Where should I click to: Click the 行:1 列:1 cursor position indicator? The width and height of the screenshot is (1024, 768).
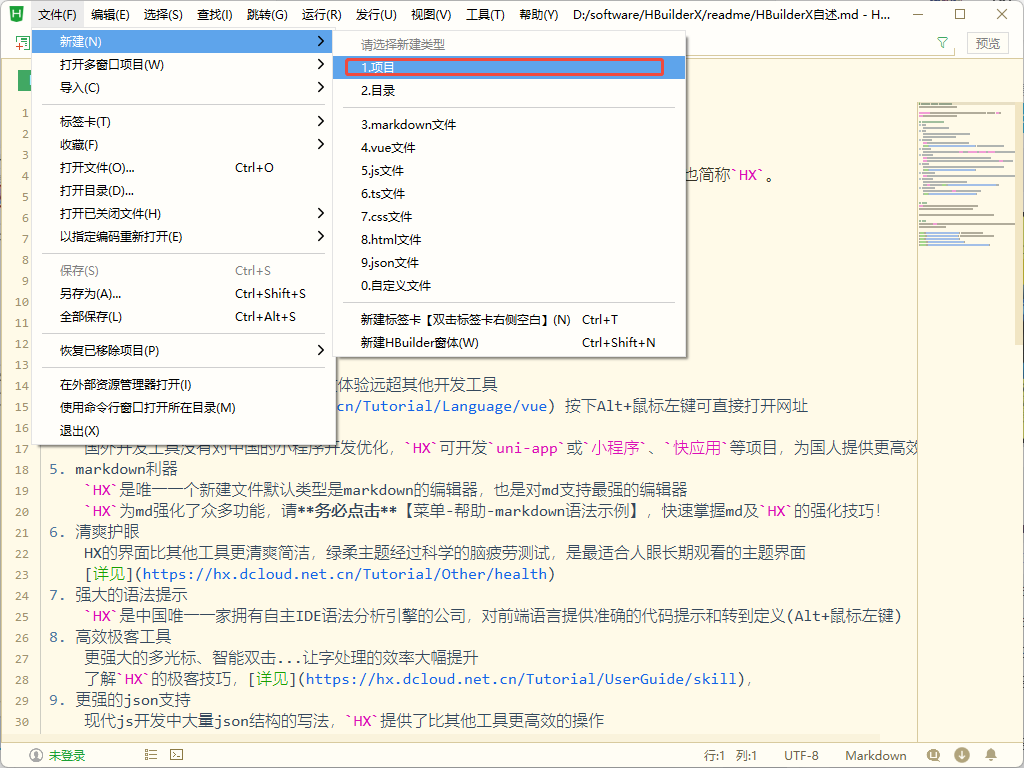[x=730, y=756]
